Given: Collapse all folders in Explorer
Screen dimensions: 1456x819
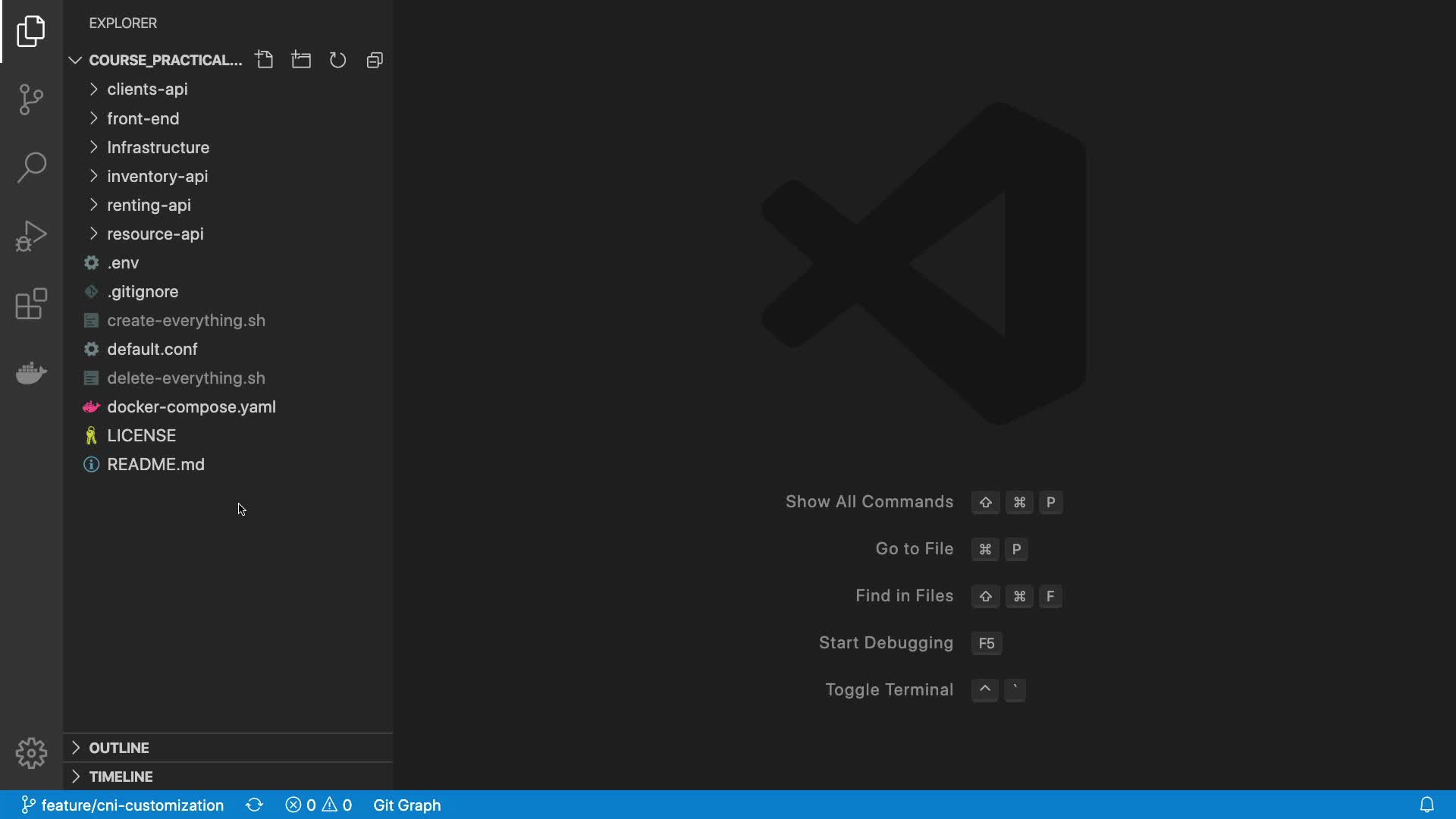Looking at the screenshot, I should pos(375,60).
